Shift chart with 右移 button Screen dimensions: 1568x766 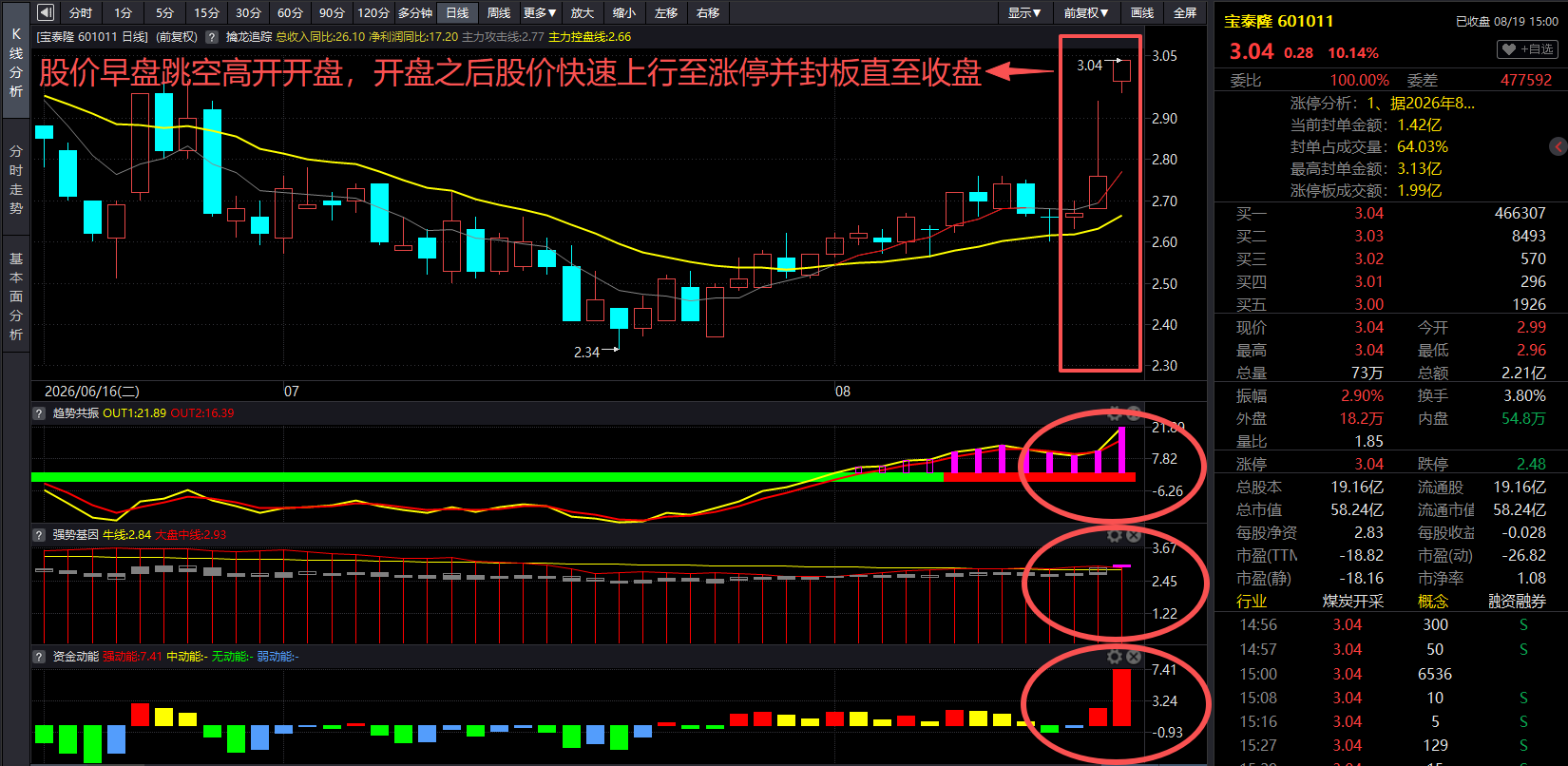pyautogui.click(x=708, y=12)
